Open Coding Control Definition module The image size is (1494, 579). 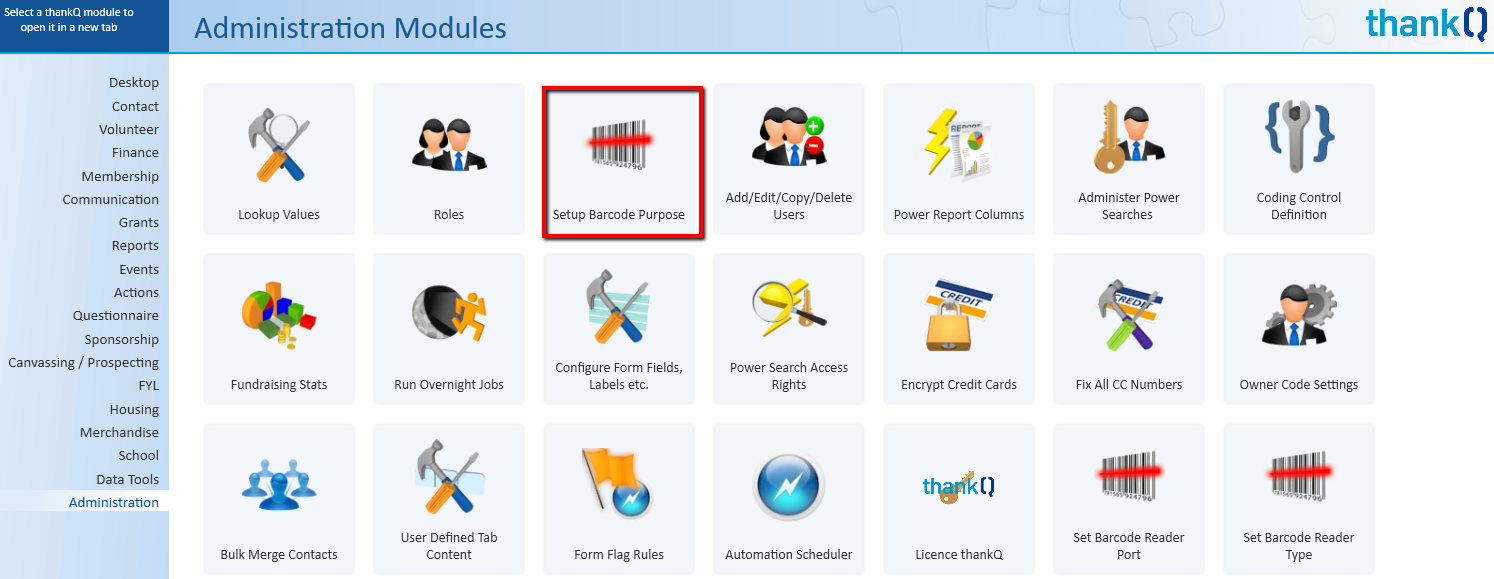1299,159
